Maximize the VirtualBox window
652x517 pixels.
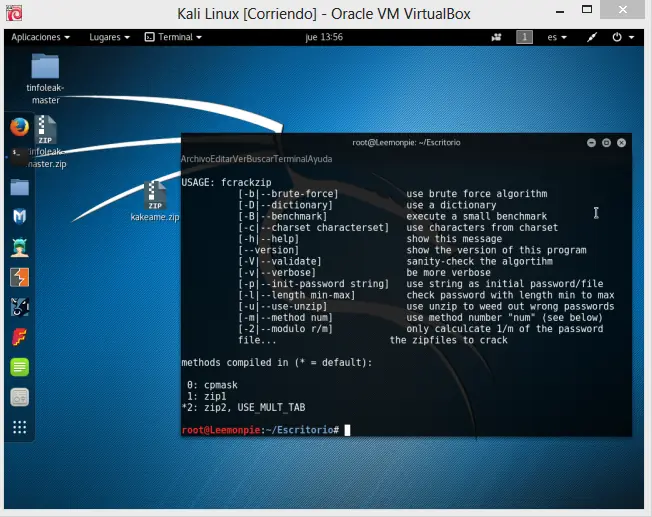tap(587, 9)
